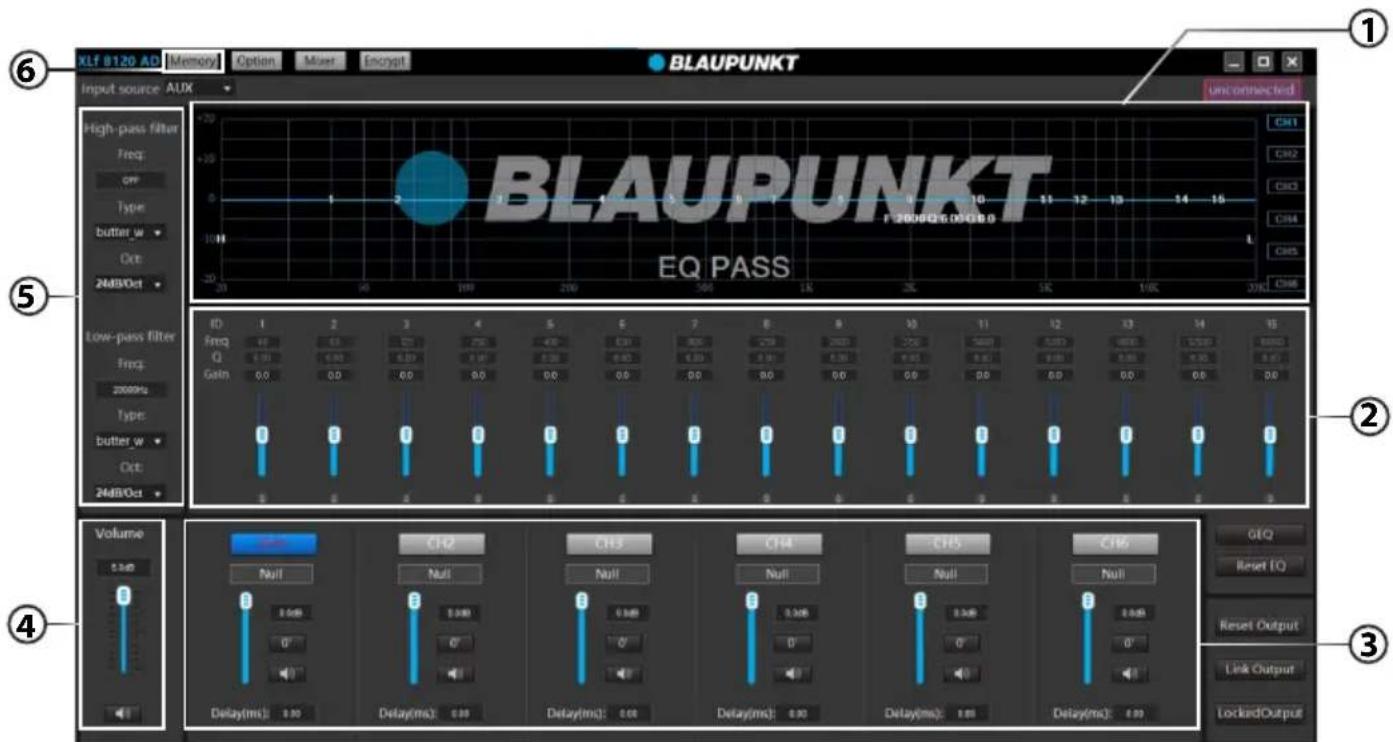The height and width of the screenshot is (742, 1393).
Task: Select CH6 curve tab beside the EQ graph
Action: [1285, 283]
